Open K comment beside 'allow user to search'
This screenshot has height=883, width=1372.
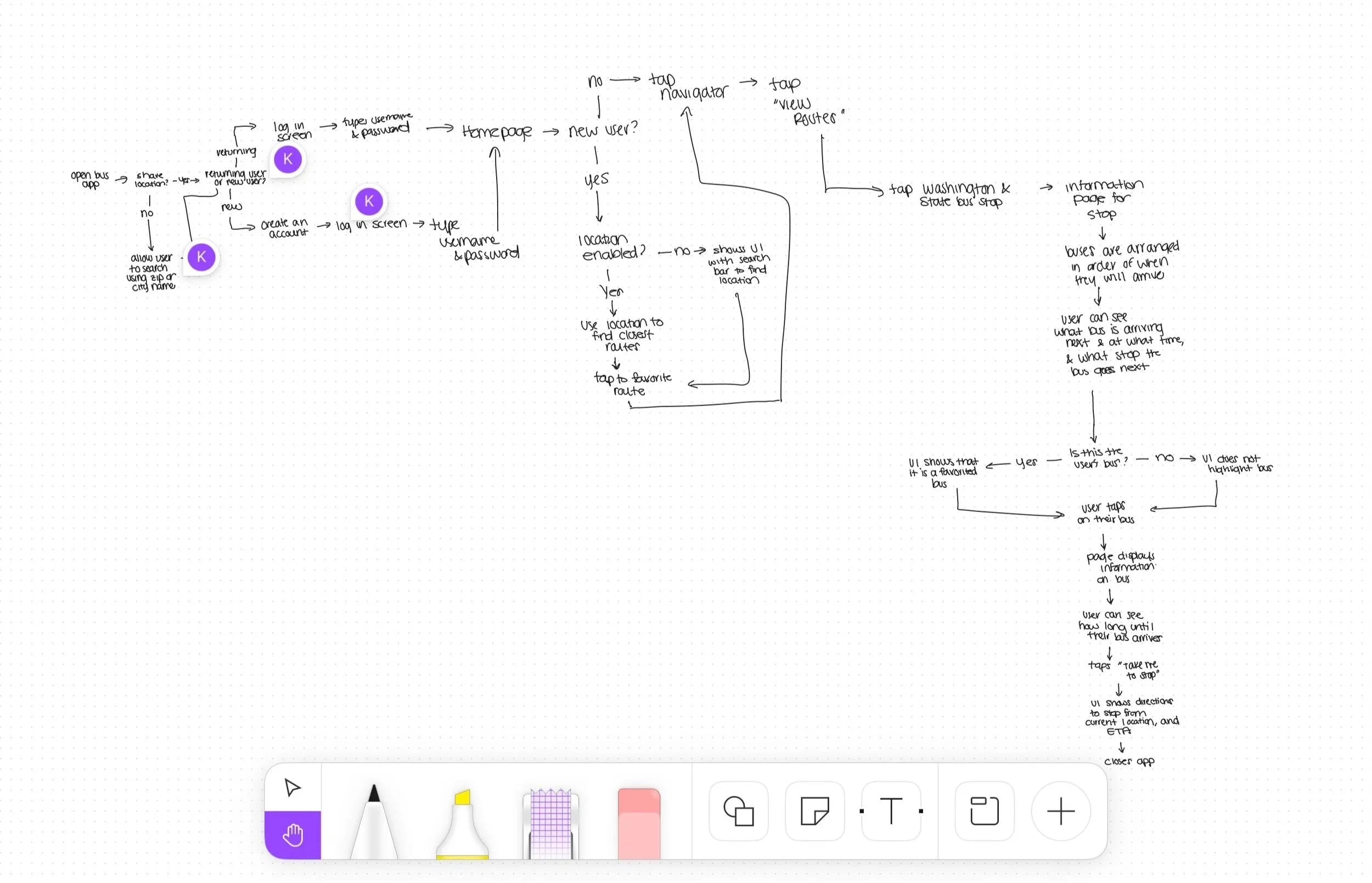tap(201, 257)
